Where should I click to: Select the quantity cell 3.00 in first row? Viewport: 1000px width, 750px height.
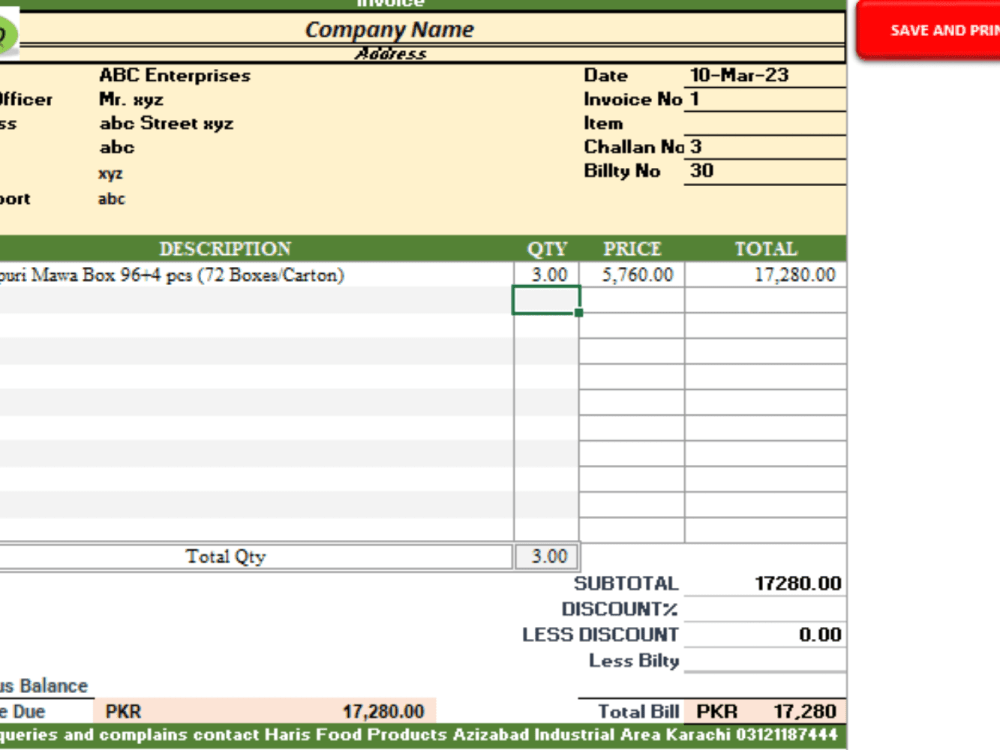pos(547,275)
